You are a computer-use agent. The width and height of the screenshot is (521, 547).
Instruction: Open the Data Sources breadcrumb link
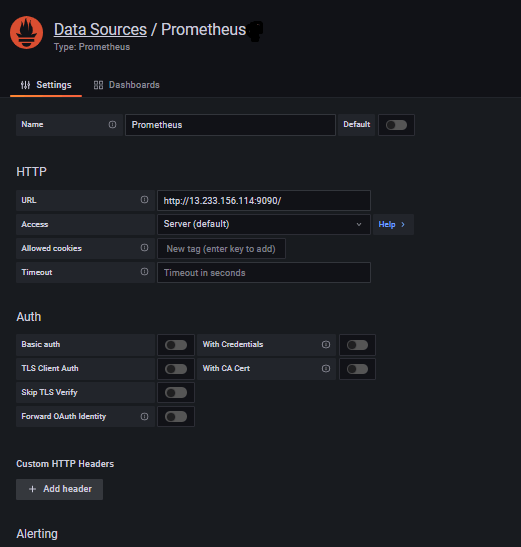pos(100,29)
